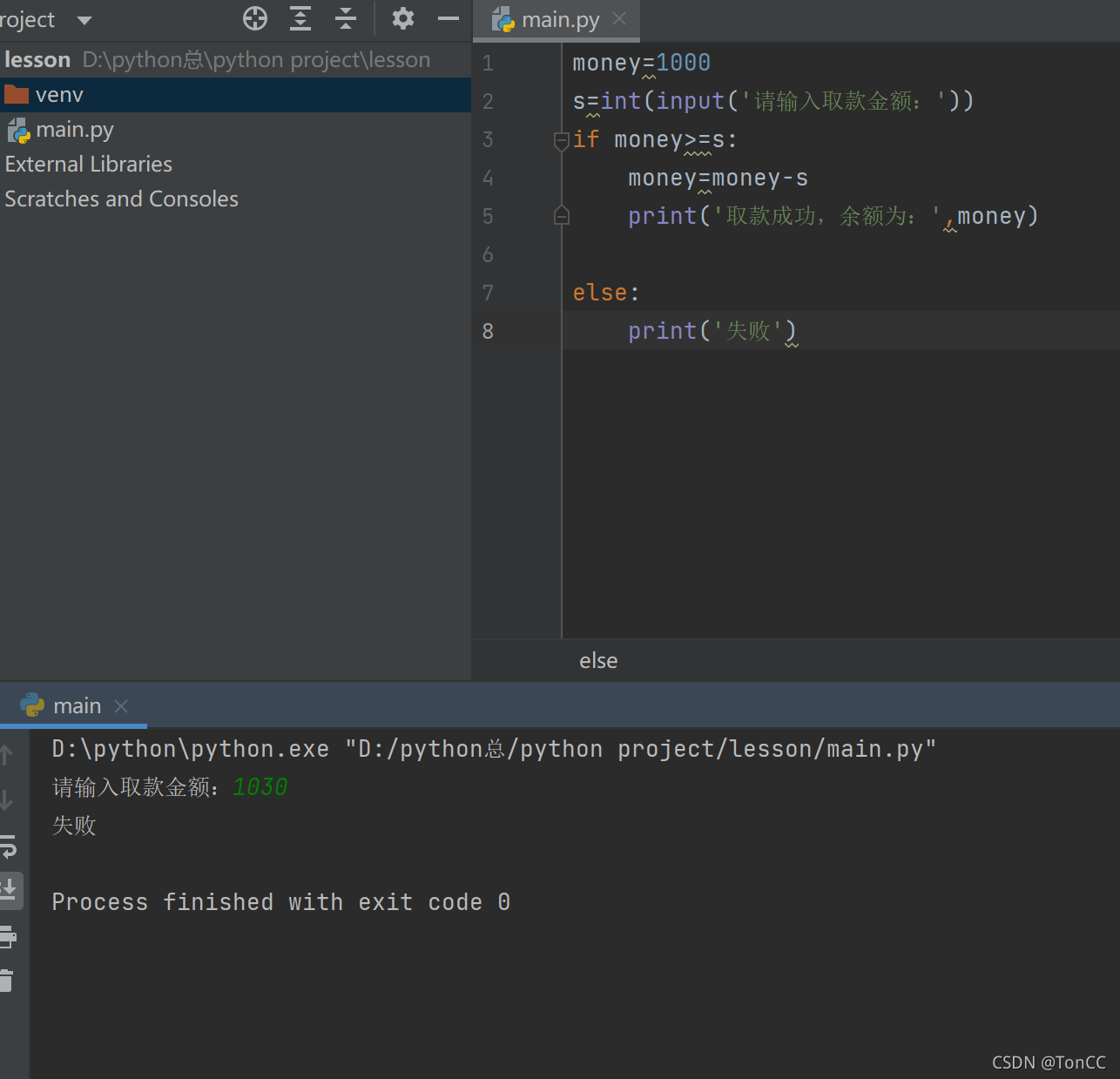Open the Project view dropdown arrow
This screenshot has width=1120, height=1079.
coord(84,20)
